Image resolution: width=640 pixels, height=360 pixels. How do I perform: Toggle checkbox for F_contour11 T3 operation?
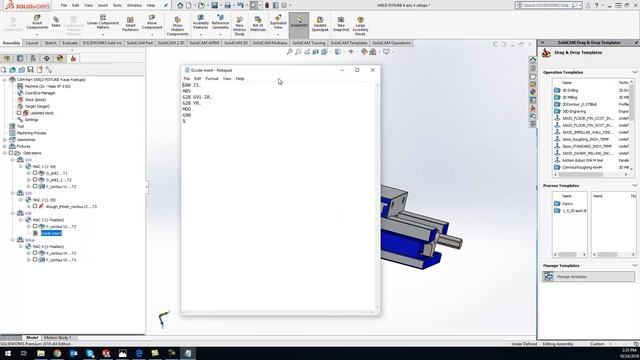35,186
